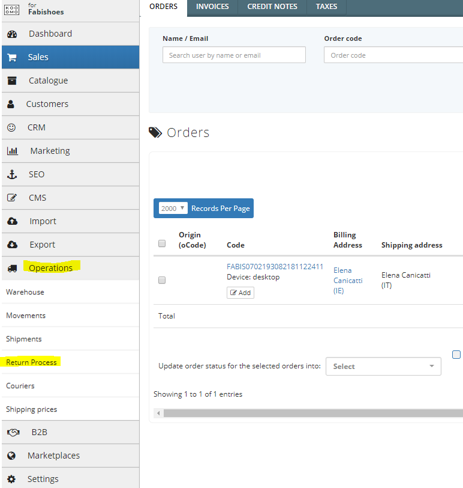Tick the select-all orders checkbox in header
463x488 pixels.
[x=162, y=243]
